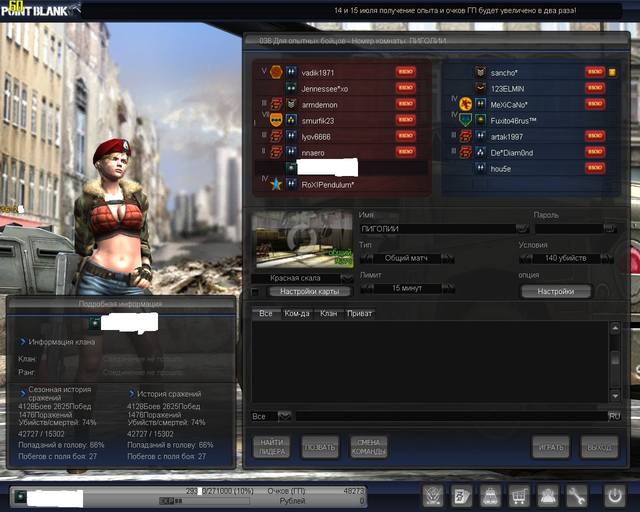Click the Позвать button
640x512 pixels.
(x=320, y=447)
